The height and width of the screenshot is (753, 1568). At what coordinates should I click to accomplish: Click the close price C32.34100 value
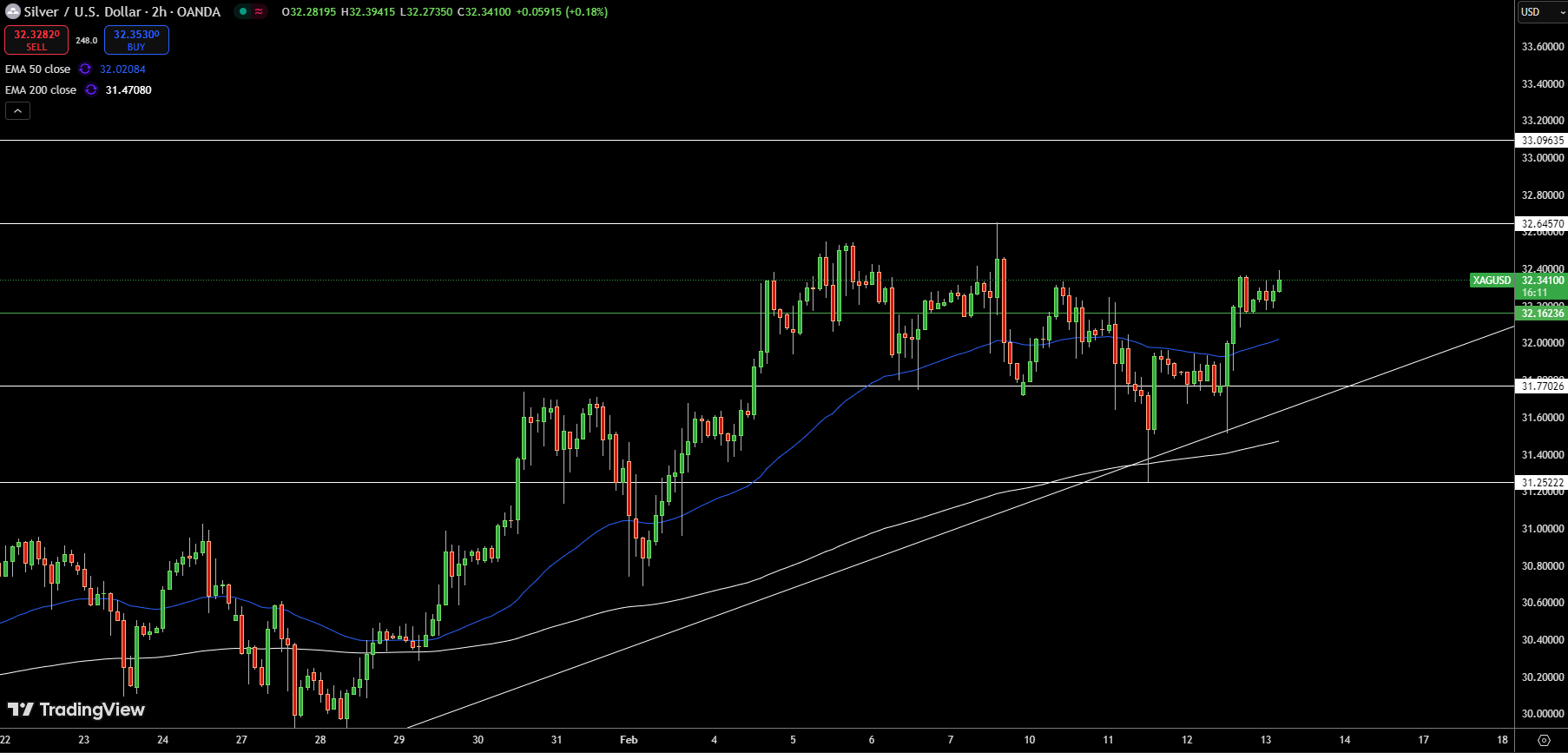(x=484, y=11)
